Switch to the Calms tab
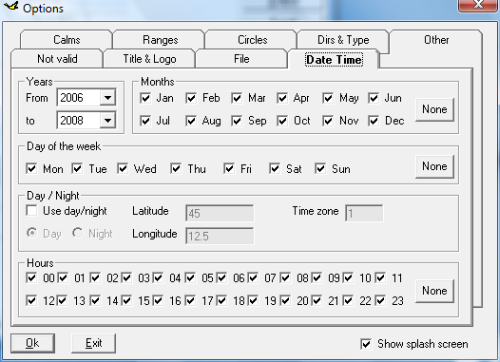This screenshot has width=500, height=362. tap(66, 40)
